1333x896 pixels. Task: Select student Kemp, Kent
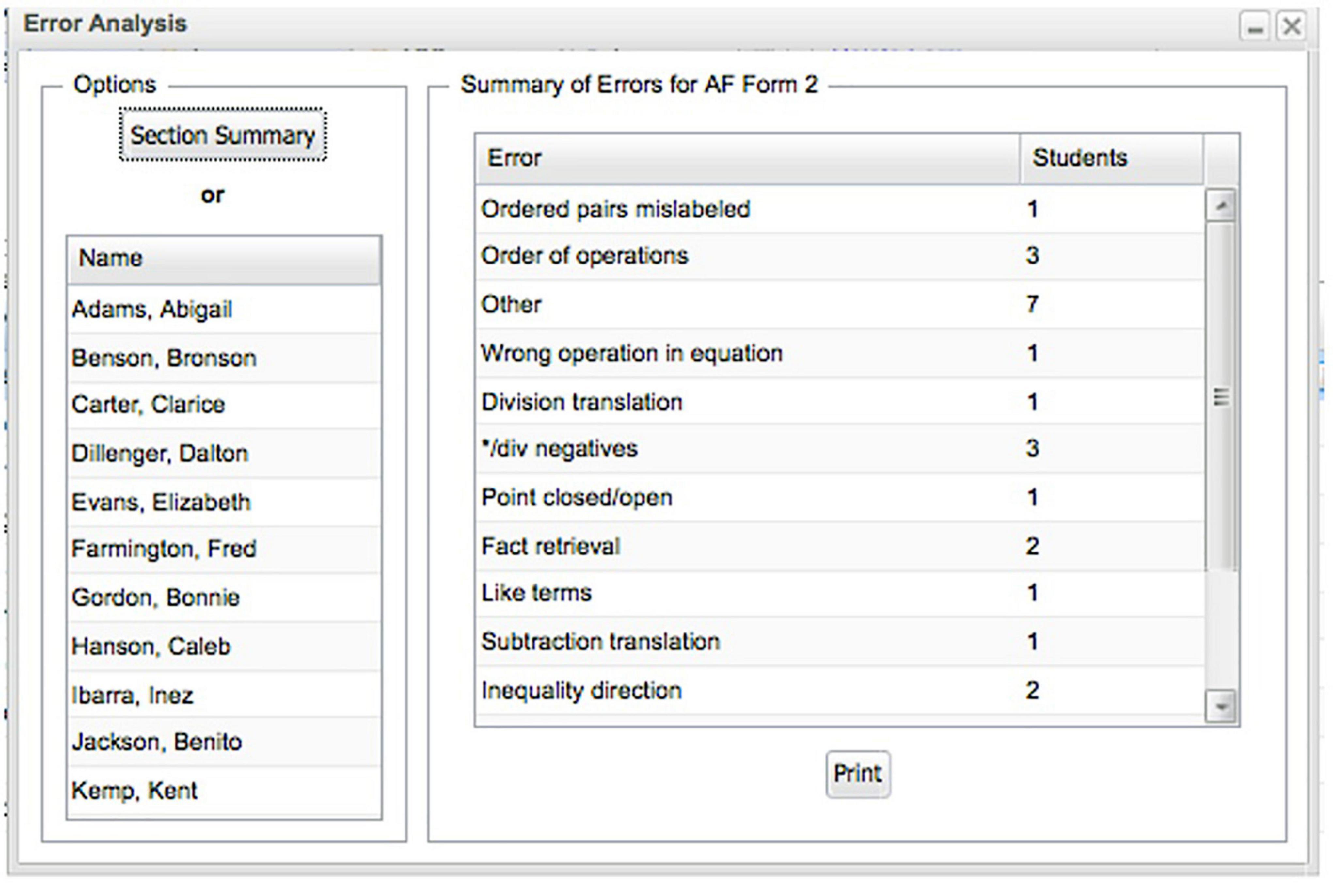coord(224,790)
